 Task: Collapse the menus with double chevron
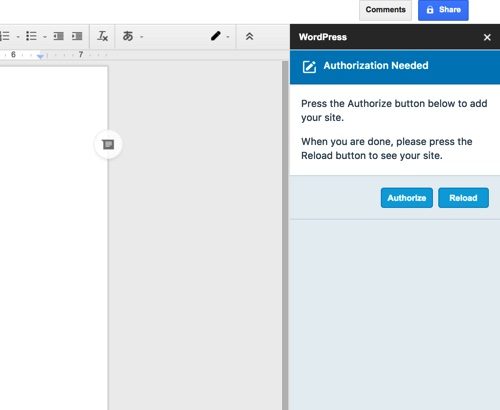pyautogui.click(x=249, y=36)
